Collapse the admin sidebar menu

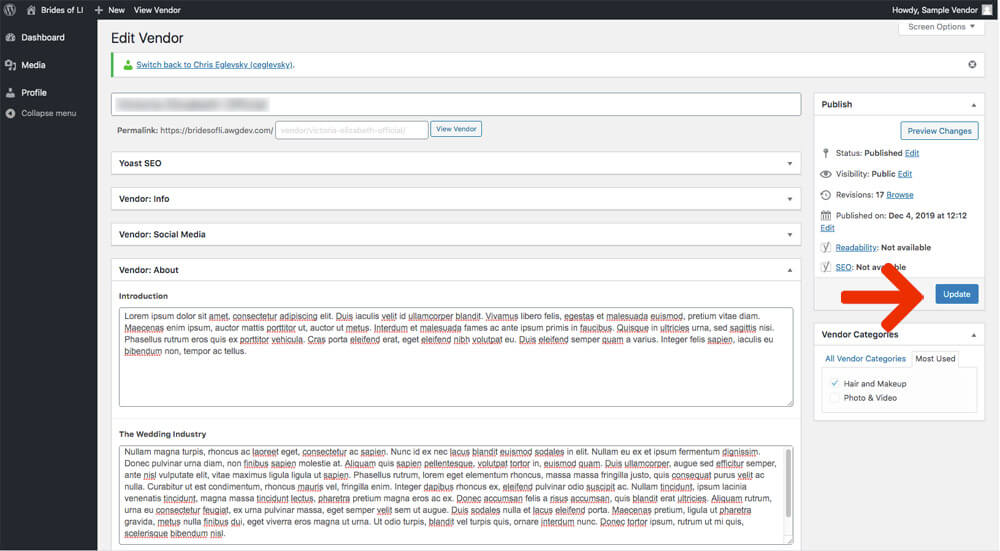[x=48, y=113]
